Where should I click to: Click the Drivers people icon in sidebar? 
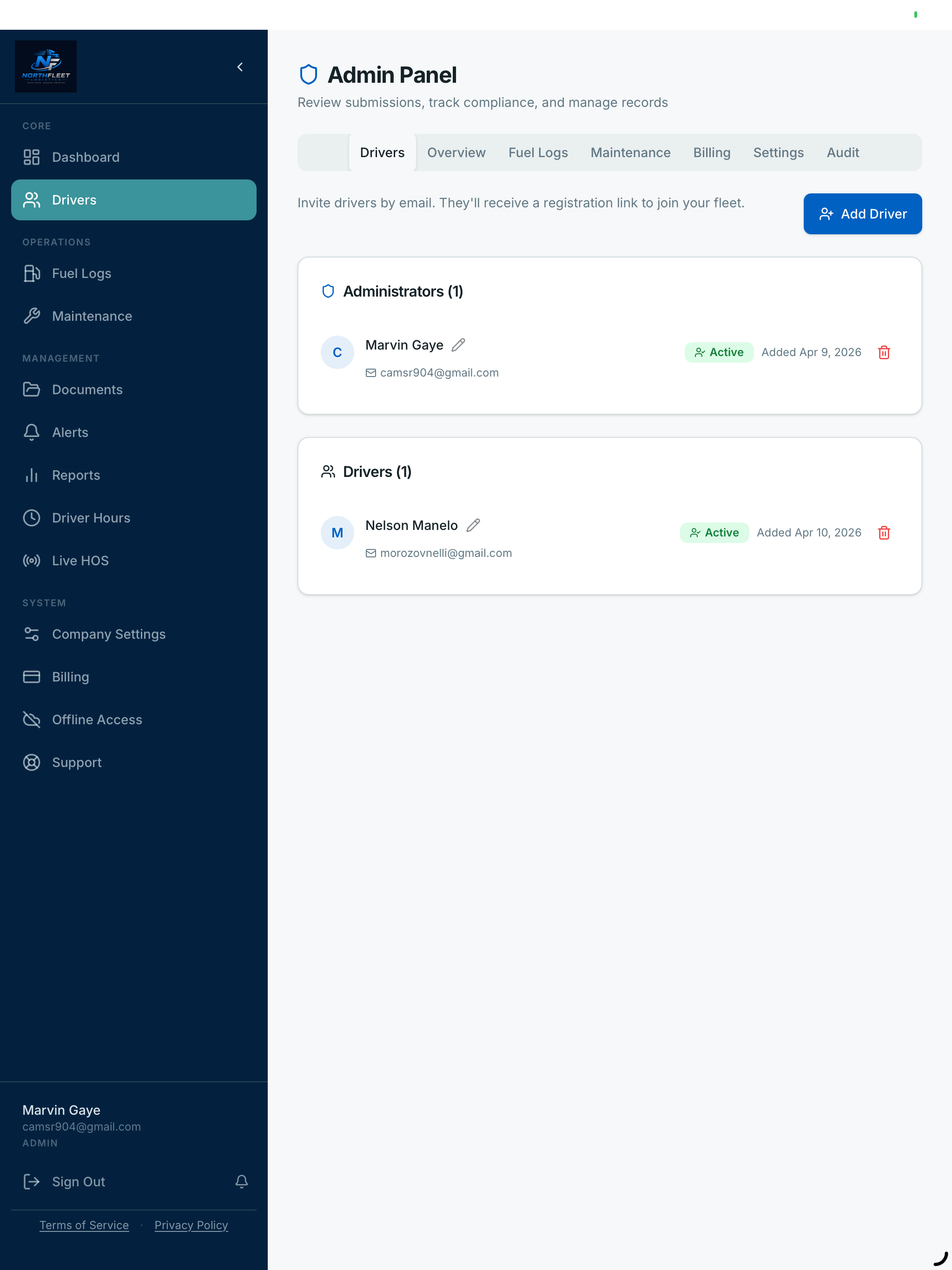point(32,200)
